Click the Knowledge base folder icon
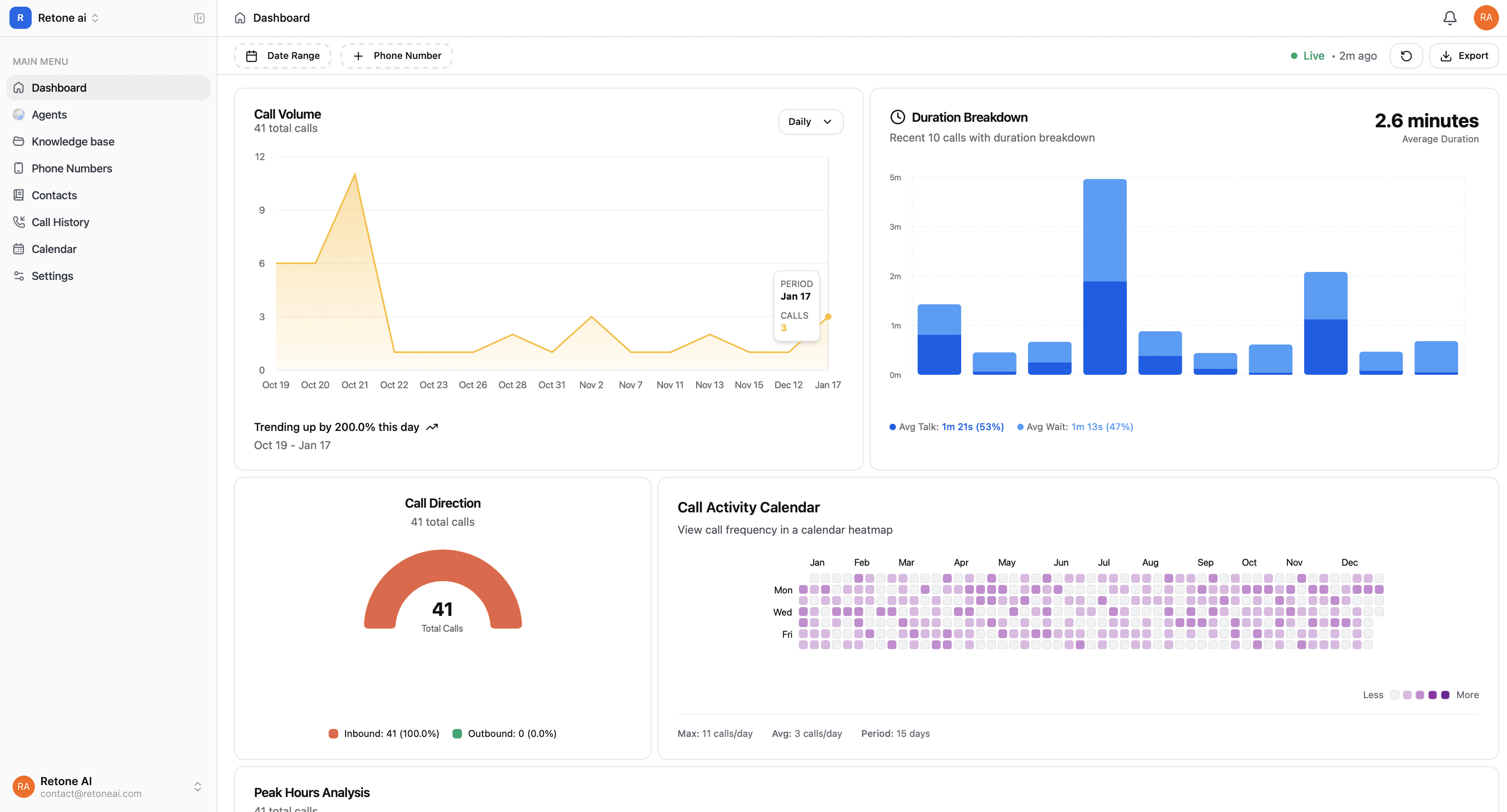 point(19,142)
